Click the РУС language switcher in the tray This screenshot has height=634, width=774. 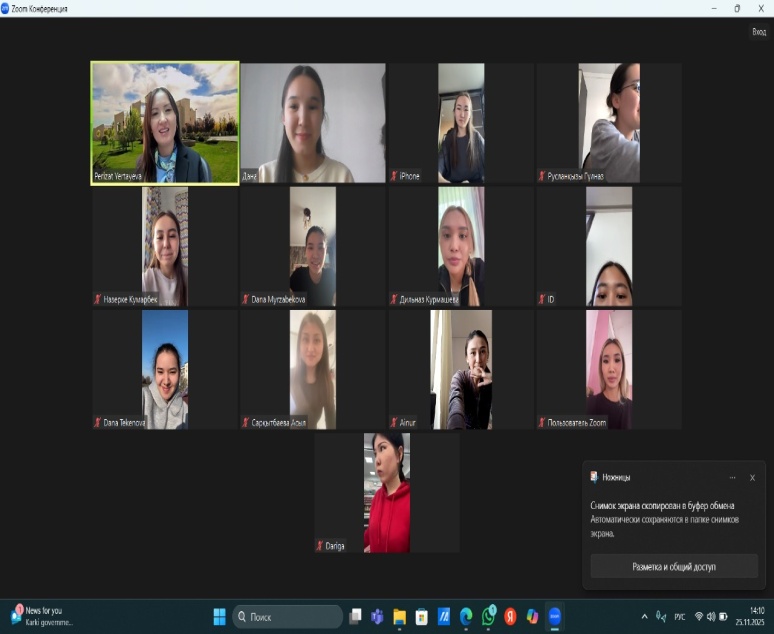(679, 616)
